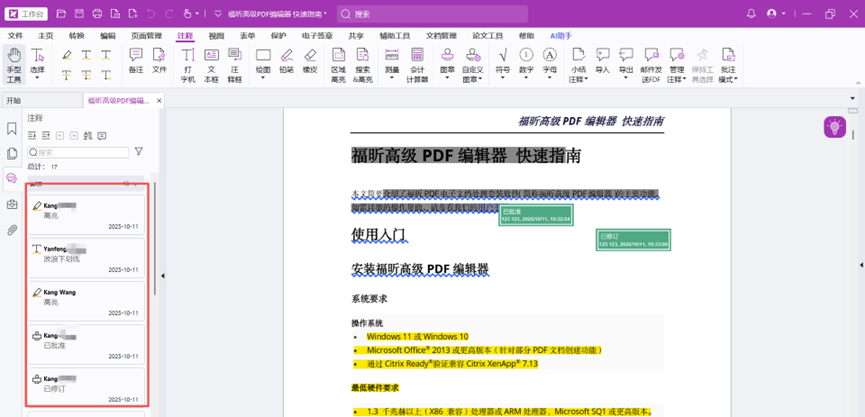Go to the Start (开始) document tab

tap(13, 101)
